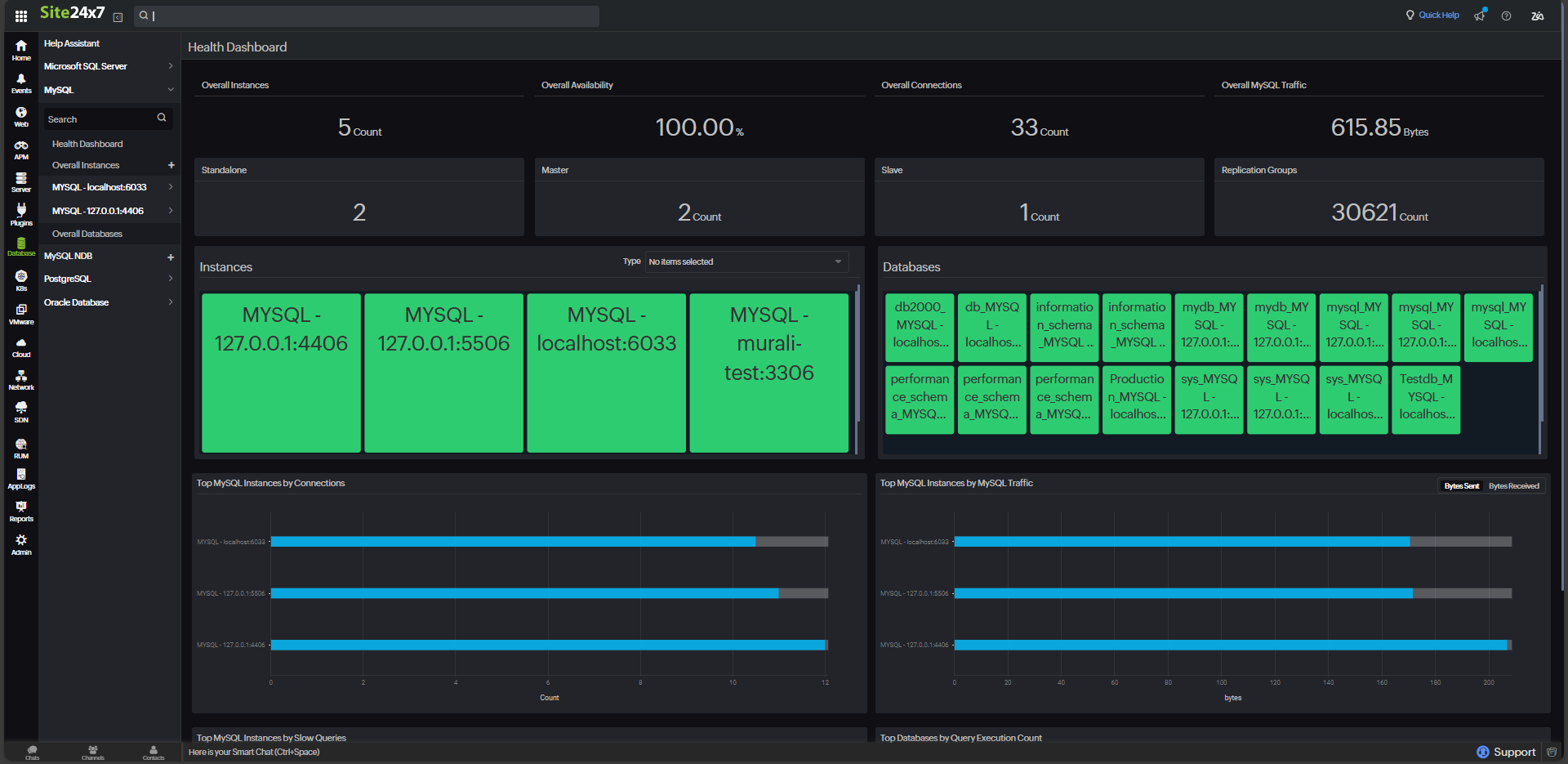1568x764 pixels.
Task: Select Health Dashboard in the sidebar
Action: pos(87,144)
